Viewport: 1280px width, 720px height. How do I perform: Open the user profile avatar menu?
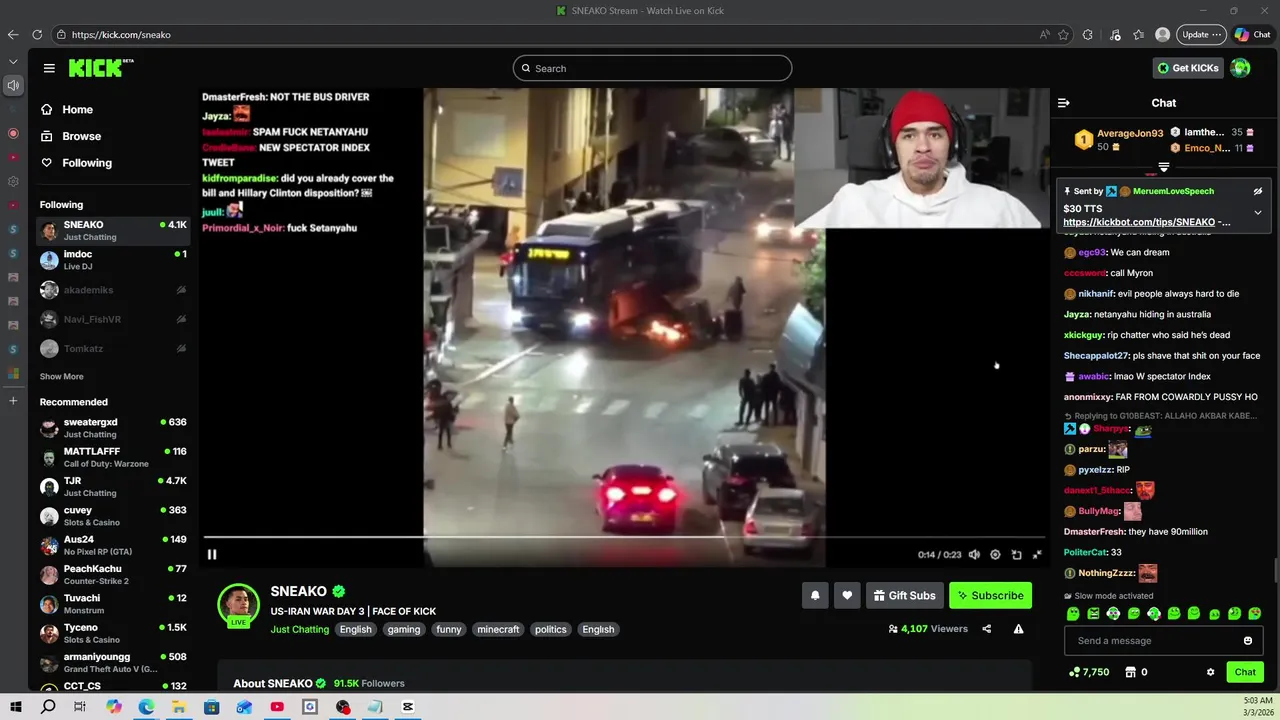(1240, 68)
